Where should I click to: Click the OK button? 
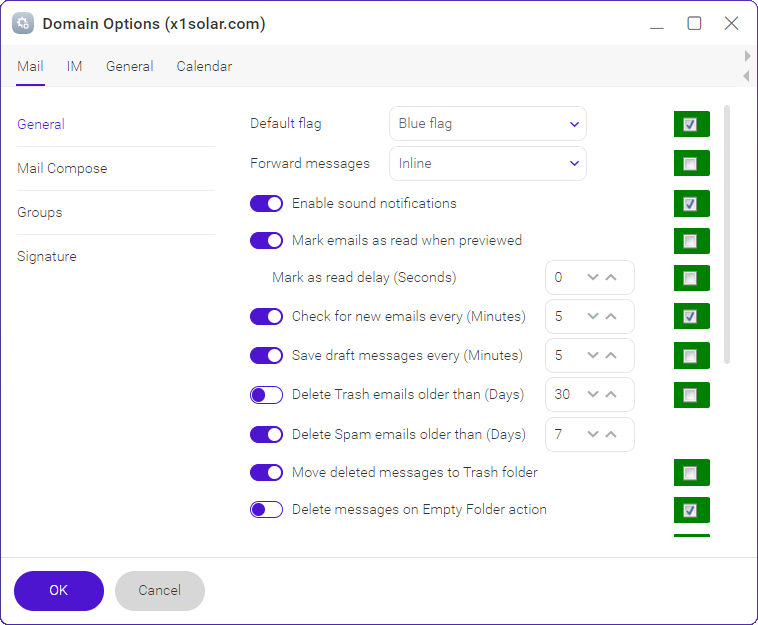pyautogui.click(x=59, y=591)
